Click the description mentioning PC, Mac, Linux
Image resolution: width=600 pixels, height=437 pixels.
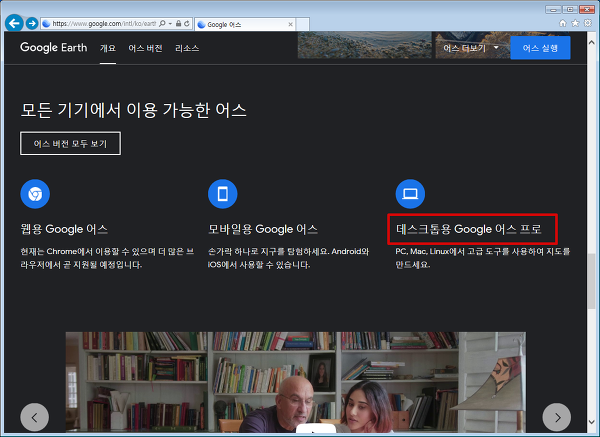tap(483, 258)
